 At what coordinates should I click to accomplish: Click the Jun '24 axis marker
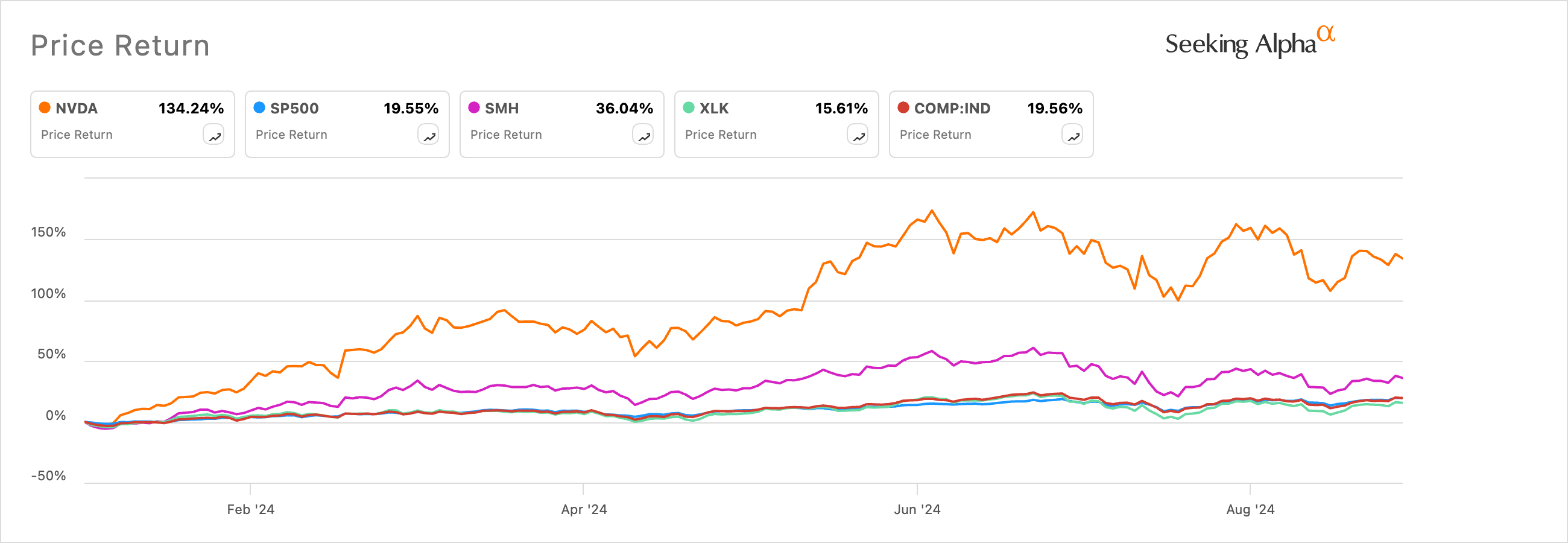click(917, 510)
